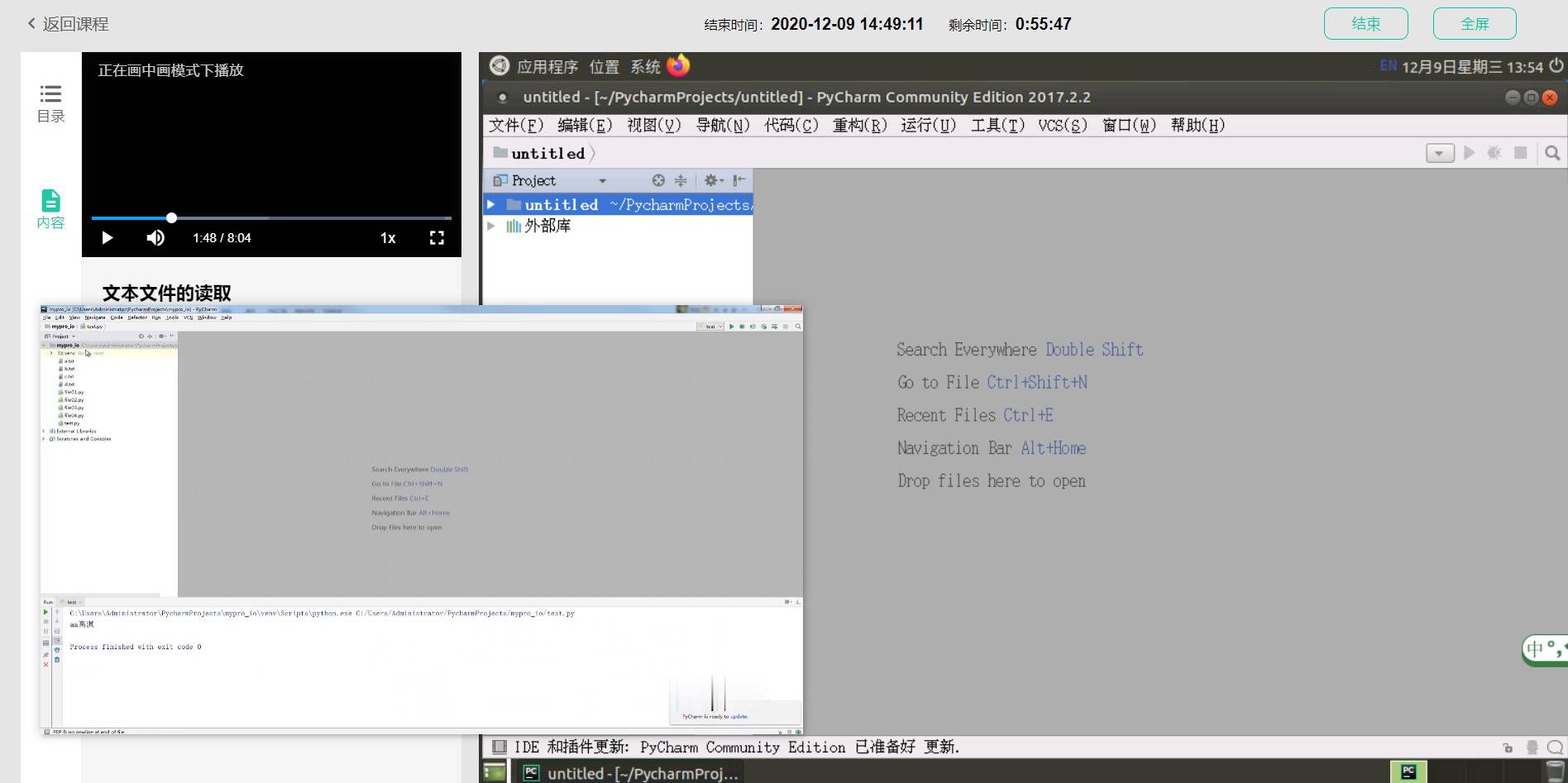Viewport: 1568px width, 783px height.
Task: Click Double Shift shortcut hint
Action: (x=1094, y=350)
